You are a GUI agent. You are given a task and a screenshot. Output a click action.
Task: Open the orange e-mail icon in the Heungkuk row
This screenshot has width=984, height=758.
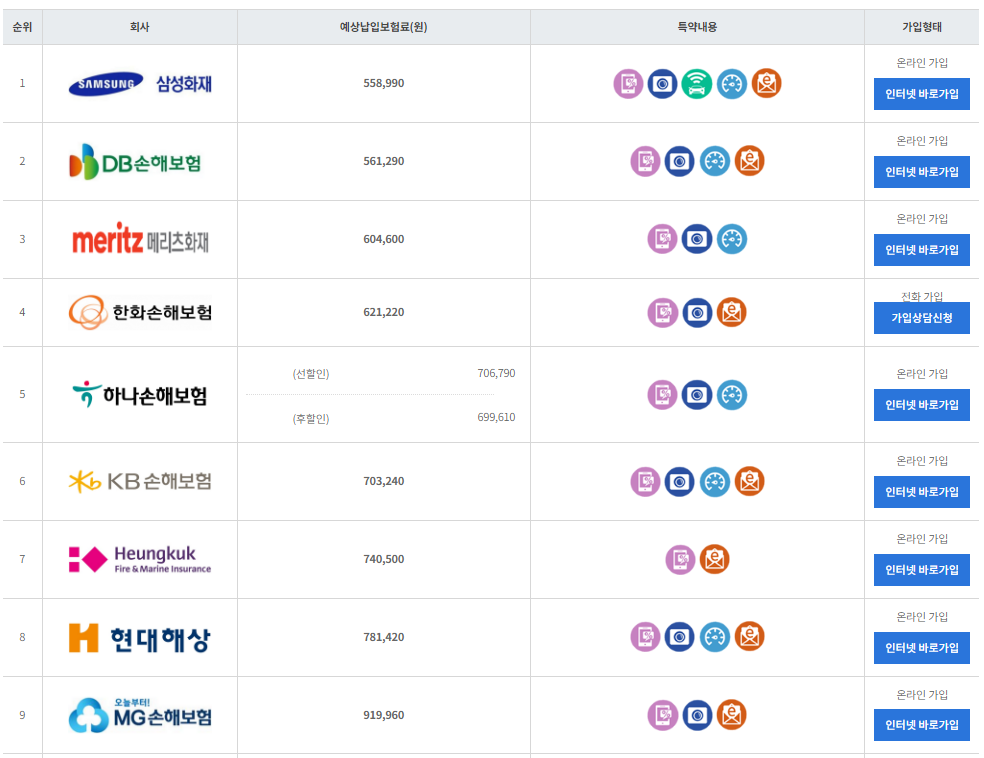[x=715, y=560]
